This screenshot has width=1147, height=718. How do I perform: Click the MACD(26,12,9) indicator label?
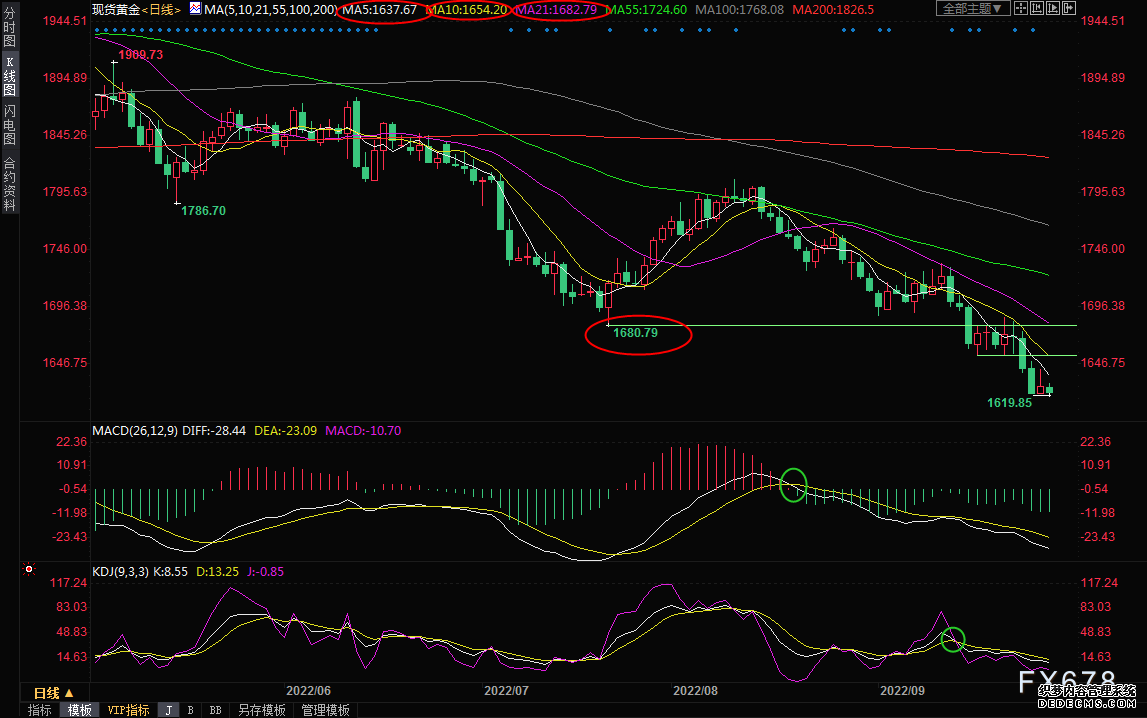point(135,431)
